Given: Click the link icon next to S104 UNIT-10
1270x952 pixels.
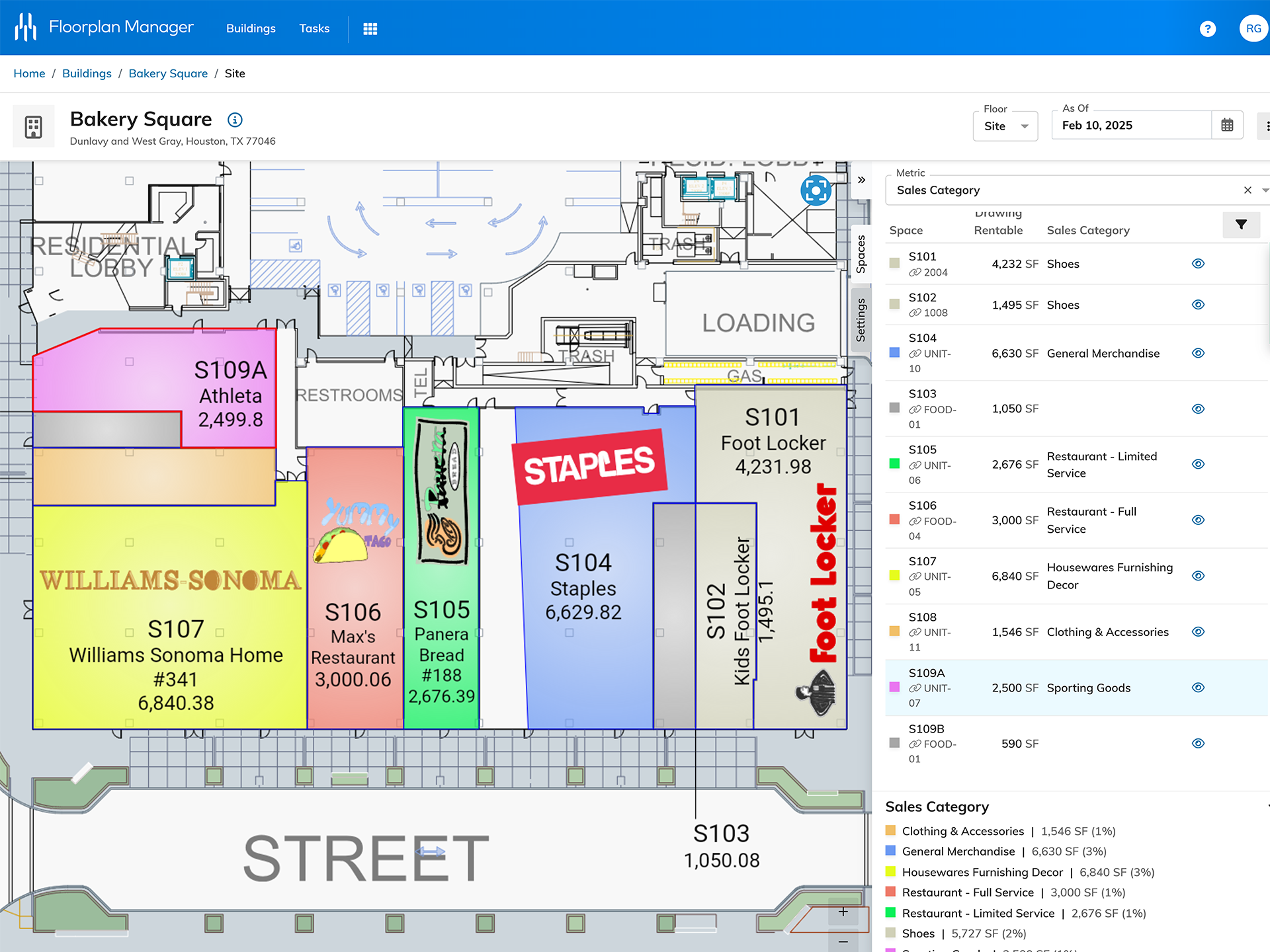Looking at the screenshot, I should (916, 354).
